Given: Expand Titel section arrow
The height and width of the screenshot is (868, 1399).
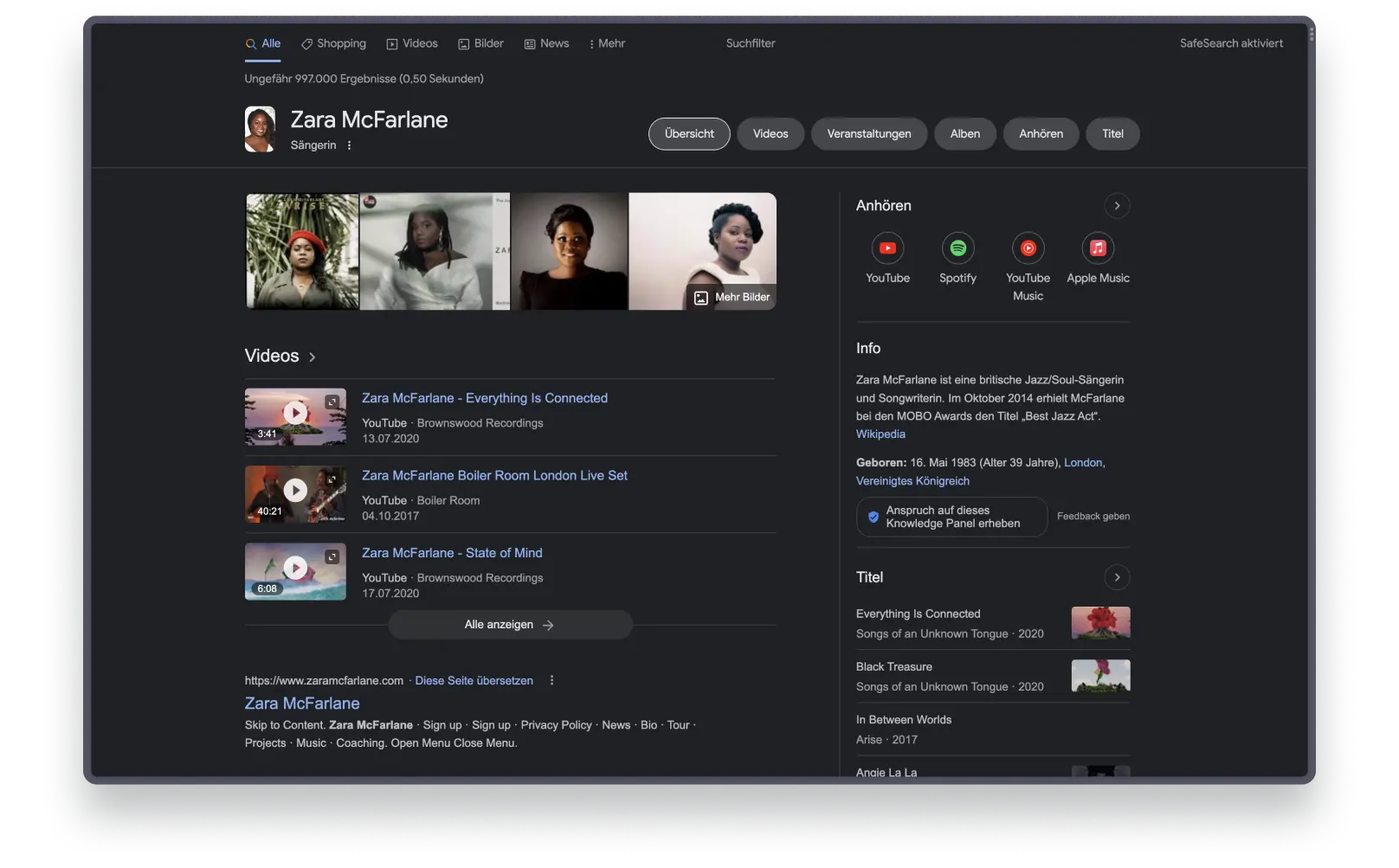Looking at the screenshot, I should click(x=1117, y=577).
